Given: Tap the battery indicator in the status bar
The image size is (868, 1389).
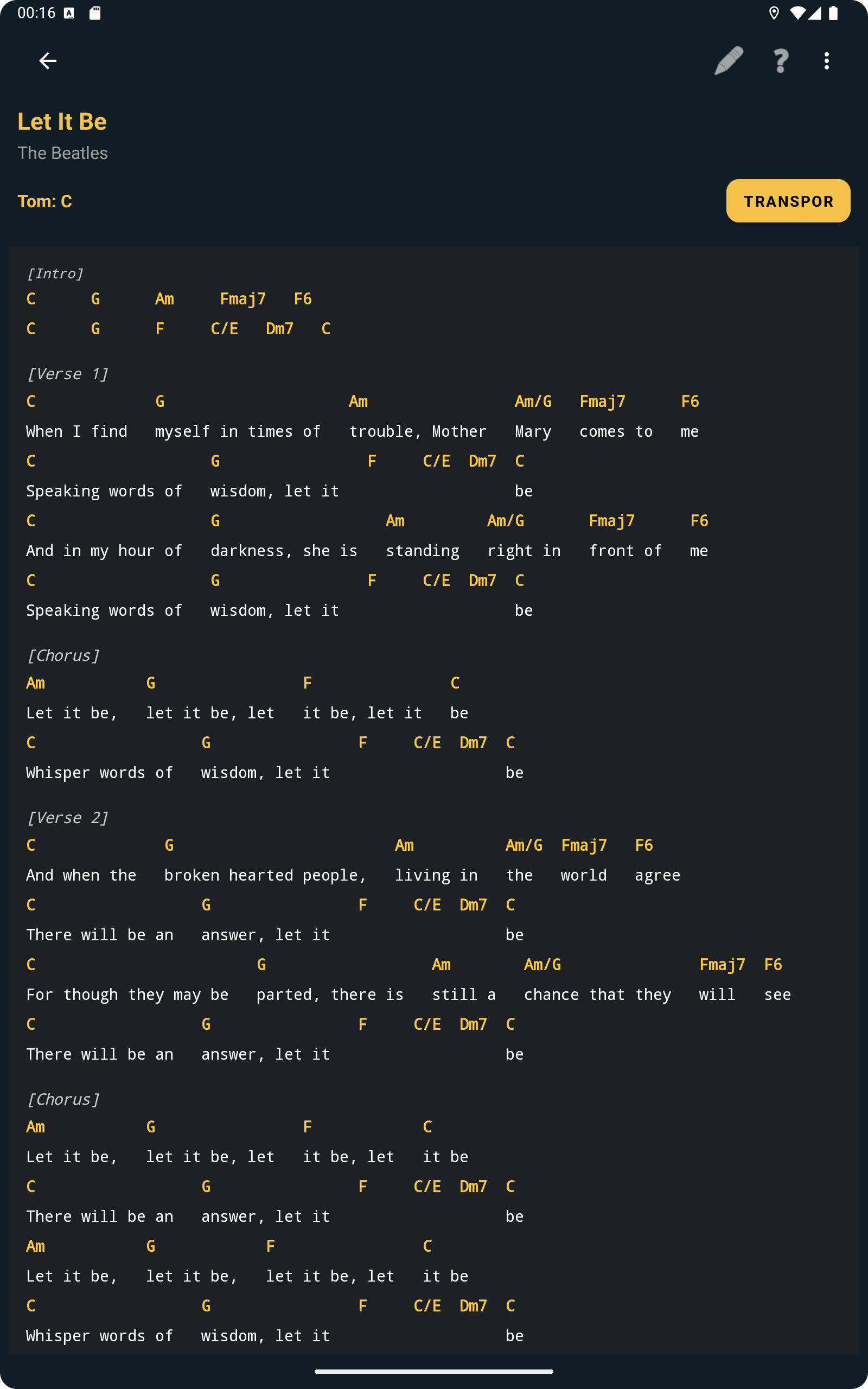Looking at the screenshot, I should pyautogui.click(x=834, y=11).
